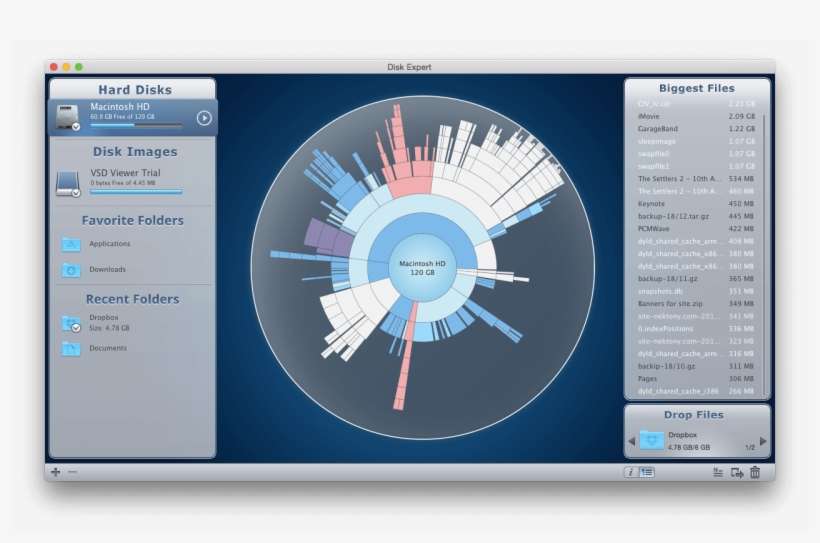The width and height of the screenshot is (820, 543).
Task: Click the Macintosh HD center of sunburst chart
Action: [422, 268]
